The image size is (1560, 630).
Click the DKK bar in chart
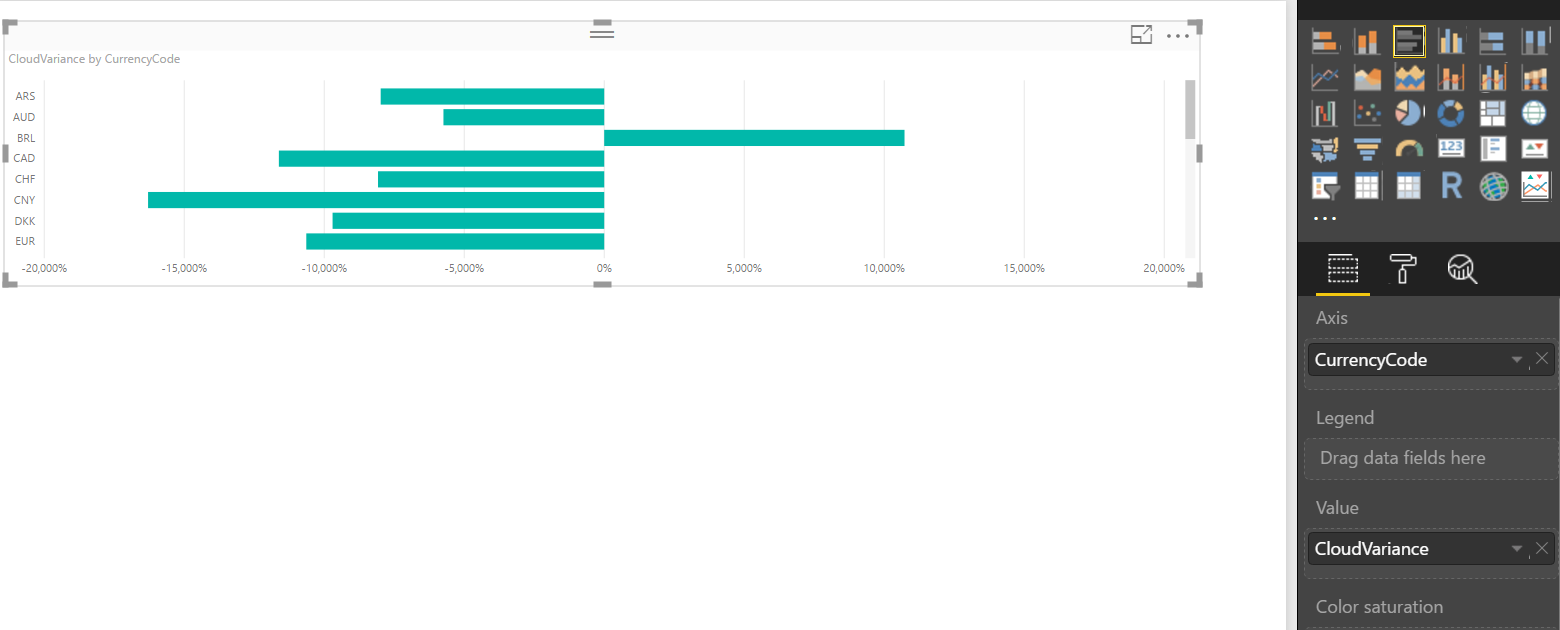pos(468,221)
